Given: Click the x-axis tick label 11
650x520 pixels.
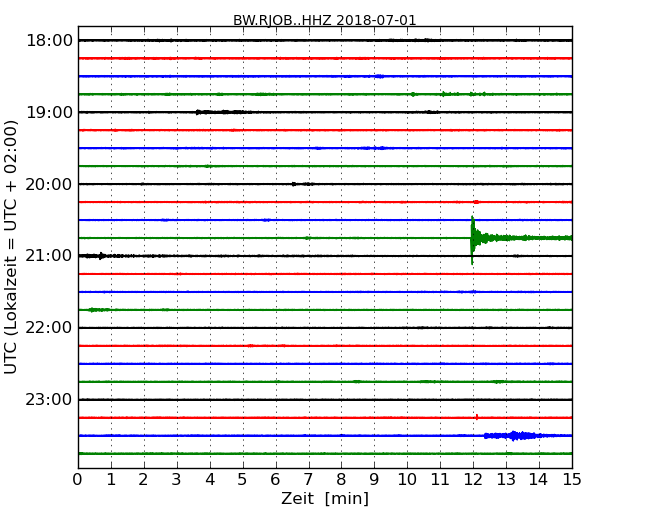Looking at the screenshot, I should [x=440, y=480].
